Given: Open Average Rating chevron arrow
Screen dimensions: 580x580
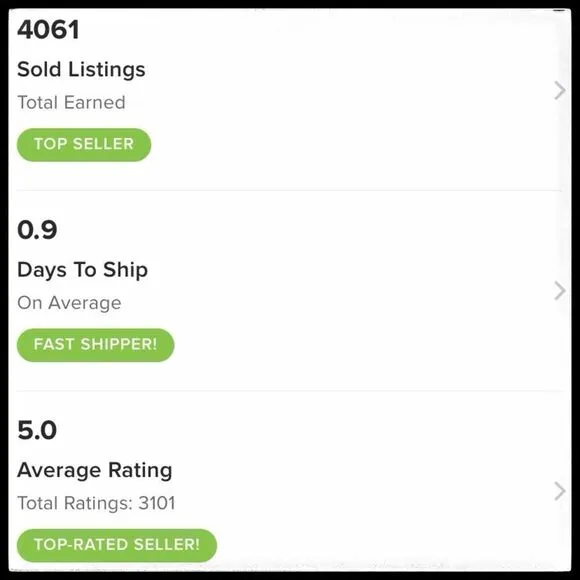Looking at the screenshot, I should point(560,491).
